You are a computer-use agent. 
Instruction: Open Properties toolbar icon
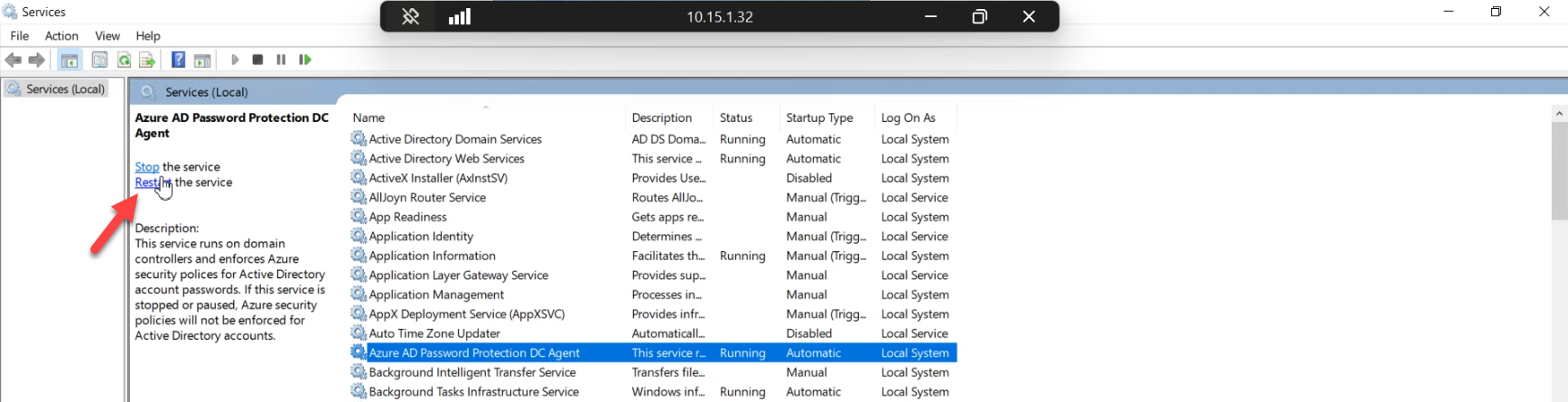tap(99, 60)
